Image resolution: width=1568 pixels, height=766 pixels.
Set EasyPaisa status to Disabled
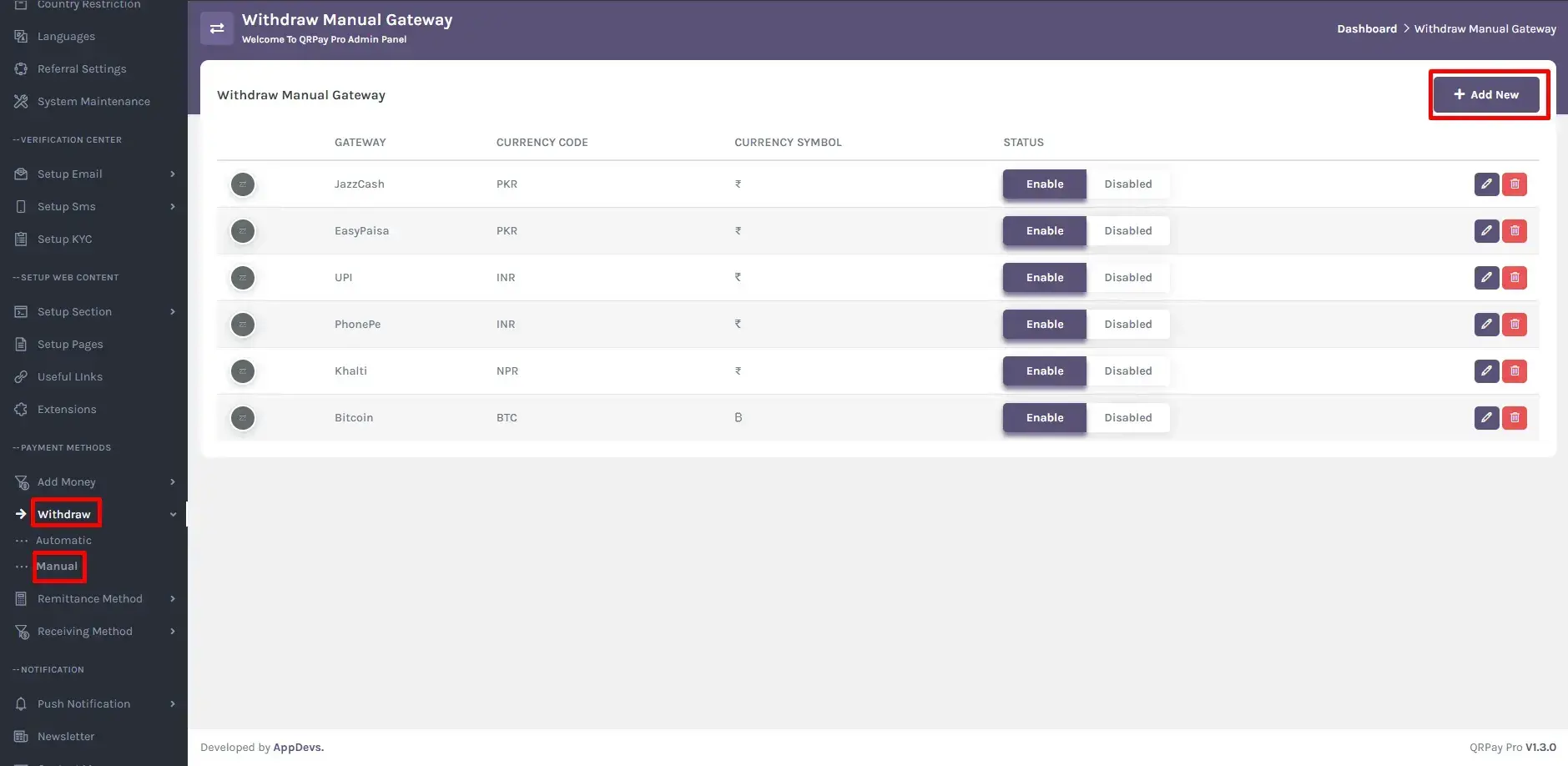[x=1128, y=231]
